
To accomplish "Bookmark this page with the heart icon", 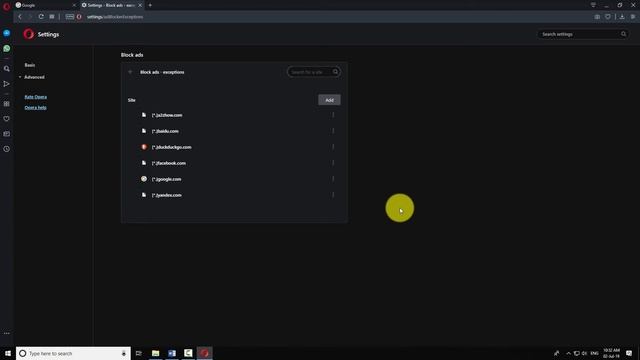I will pos(608,17).
